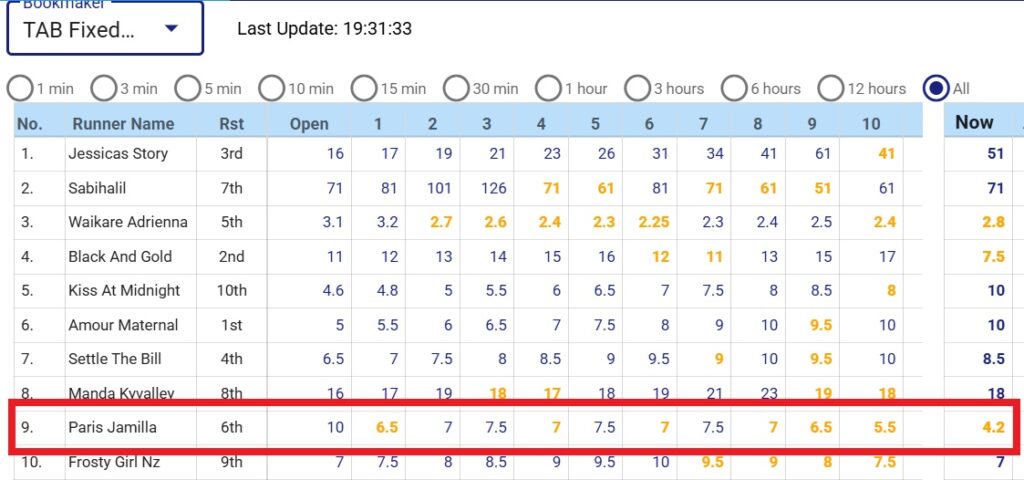The height and width of the screenshot is (480, 1024).
Task: Click the Rst column header
Action: point(232,124)
